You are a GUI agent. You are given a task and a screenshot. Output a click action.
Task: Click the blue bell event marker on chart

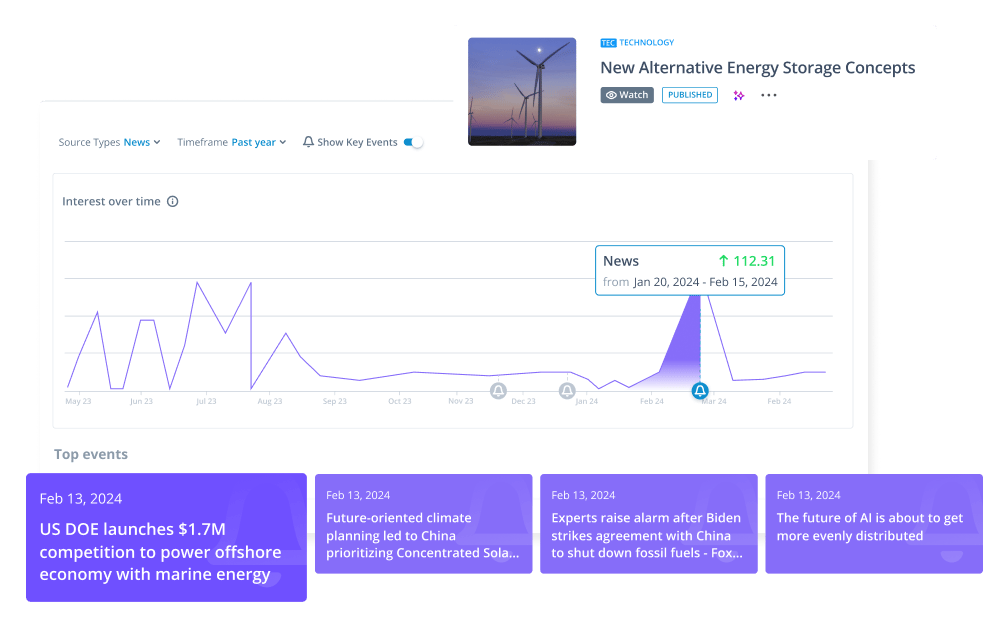(700, 390)
